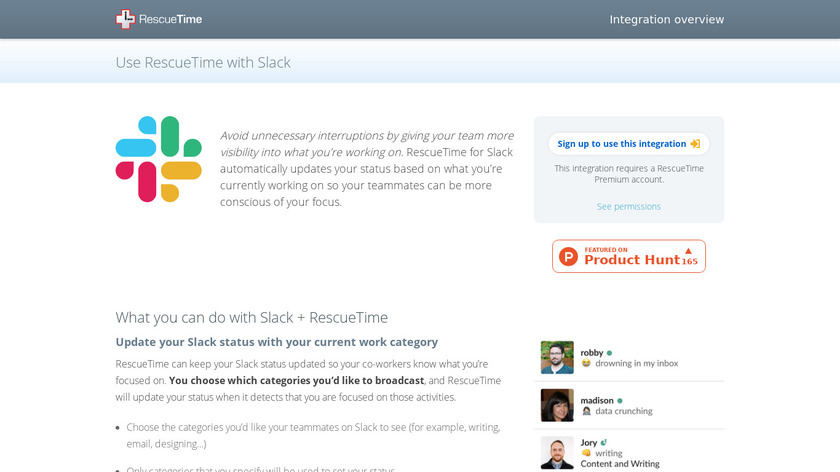This screenshot has width=840, height=472.
Task: Open the See permissions link
Action: (x=628, y=206)
